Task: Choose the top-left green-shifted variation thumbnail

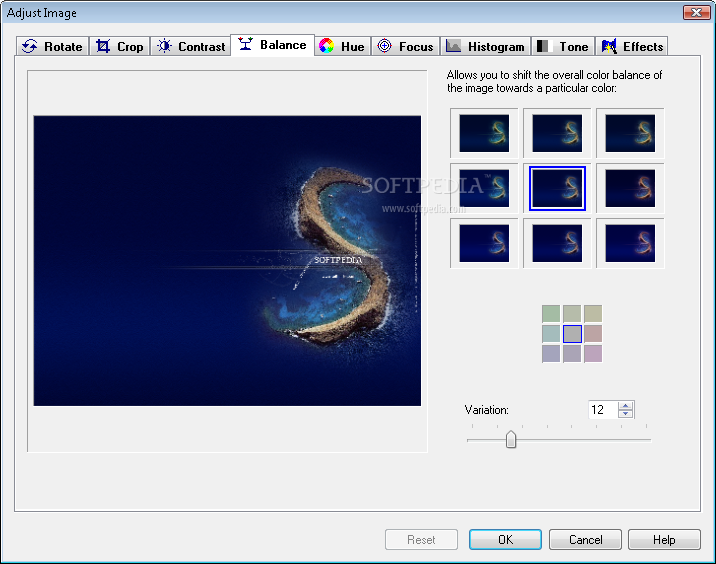Action: 484,133
